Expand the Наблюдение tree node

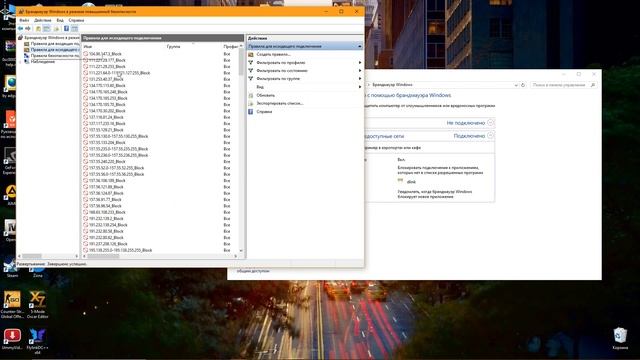(x=20, y=62)
